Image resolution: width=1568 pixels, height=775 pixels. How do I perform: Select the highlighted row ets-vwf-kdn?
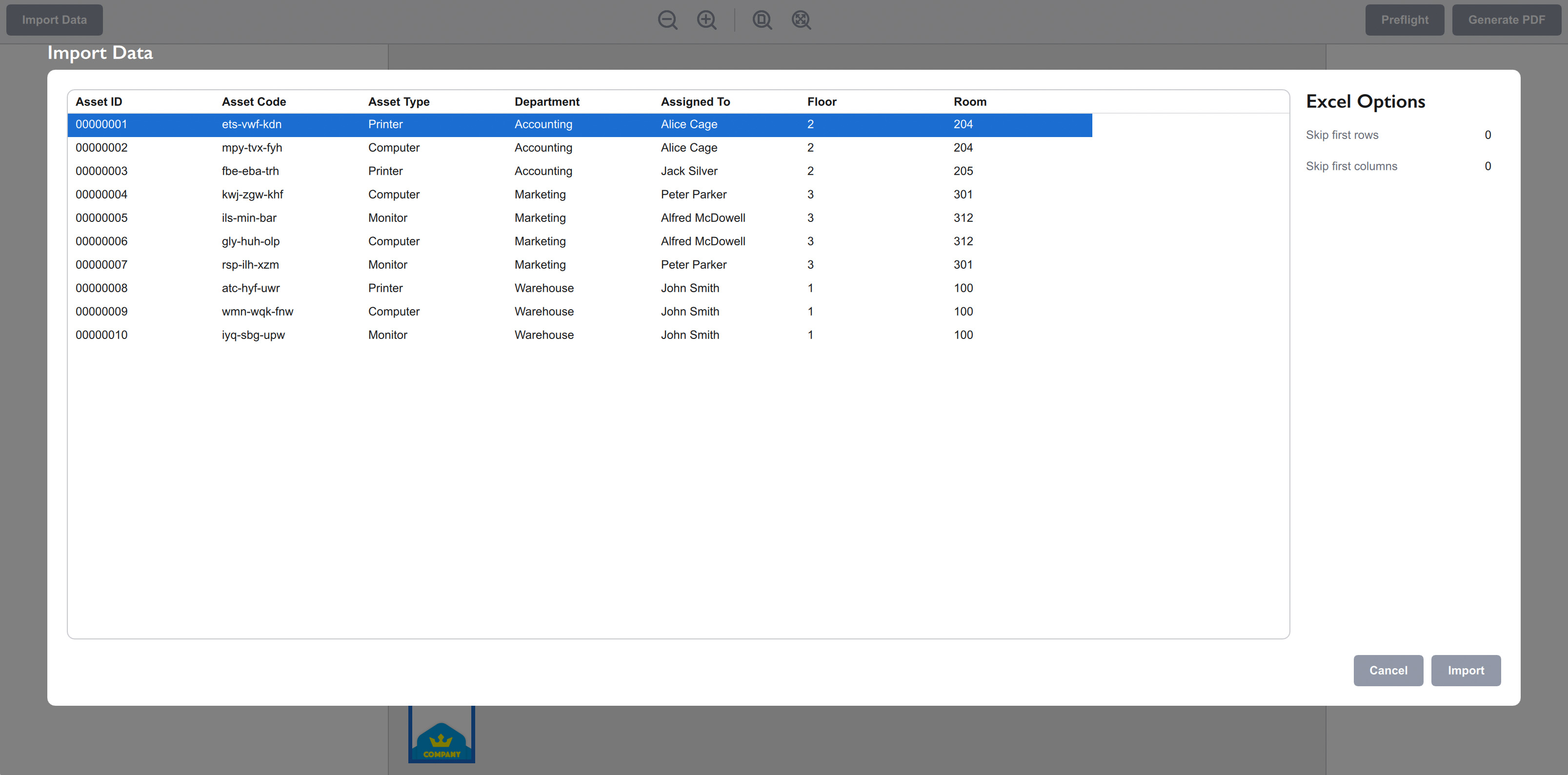tap(548, 124)
